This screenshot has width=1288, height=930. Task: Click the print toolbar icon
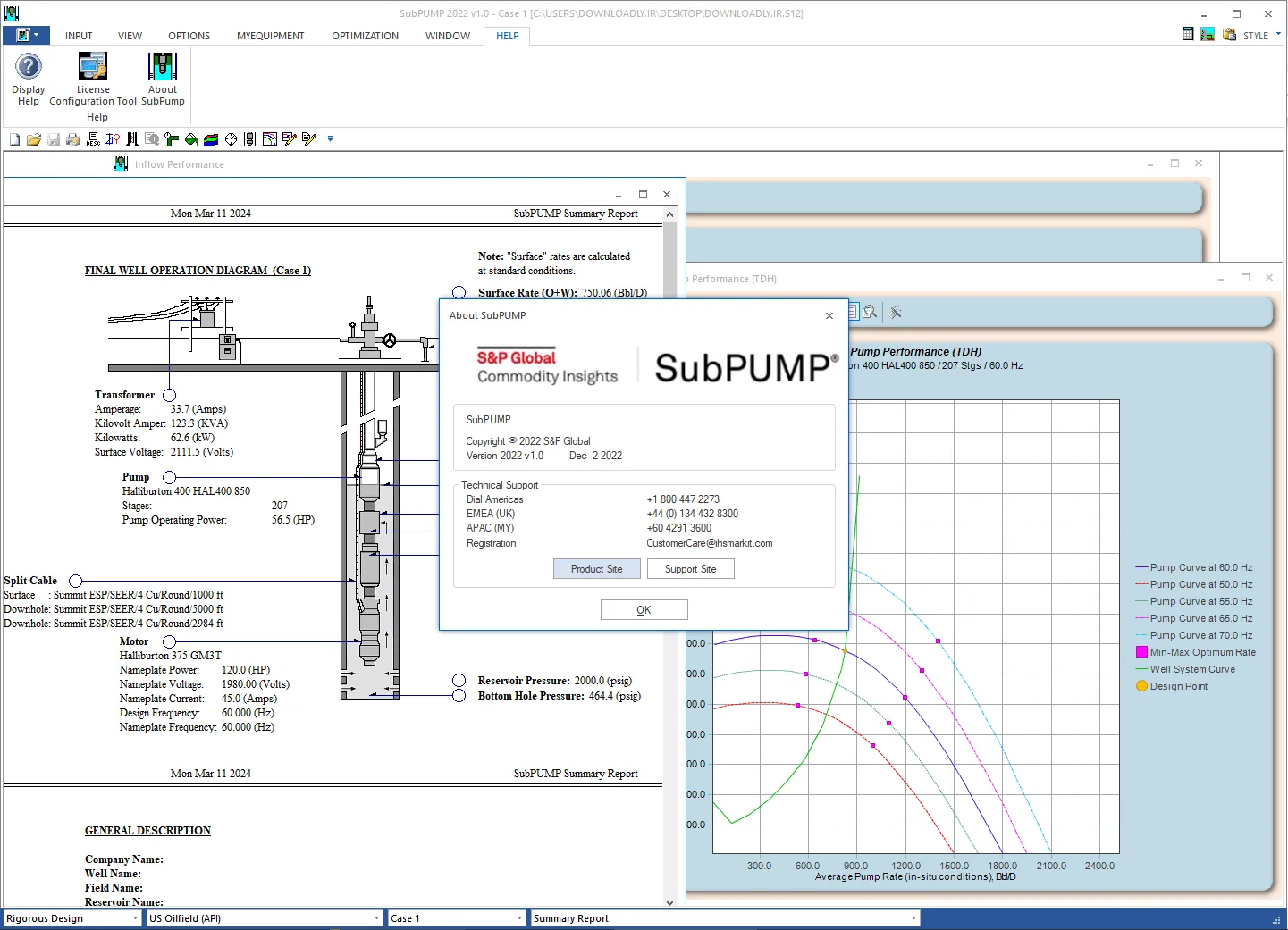coord(73,139)
